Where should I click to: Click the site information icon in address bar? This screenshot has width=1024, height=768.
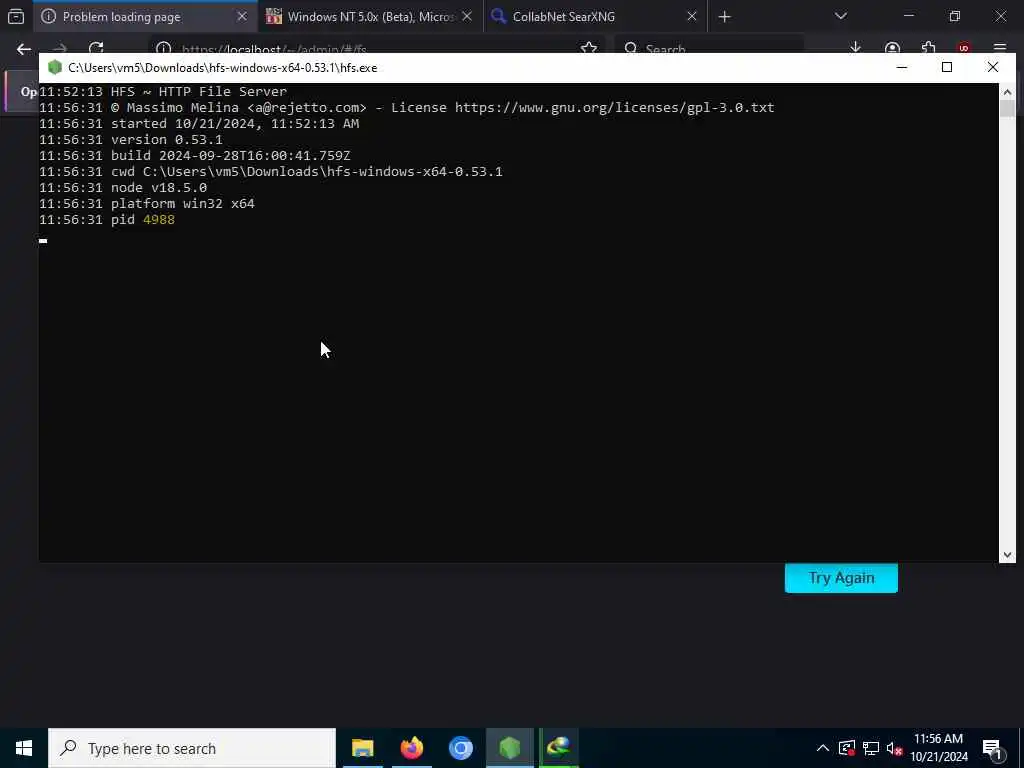coord(164,49)
